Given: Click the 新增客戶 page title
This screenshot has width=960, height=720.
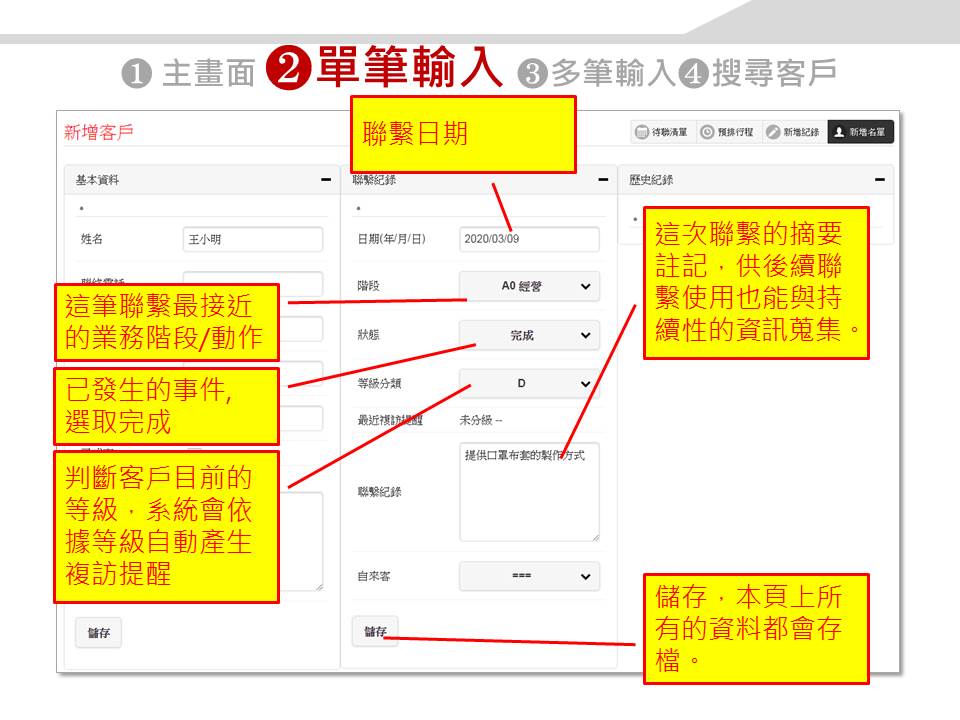Looking at the screenshot, I should point(99,132).
